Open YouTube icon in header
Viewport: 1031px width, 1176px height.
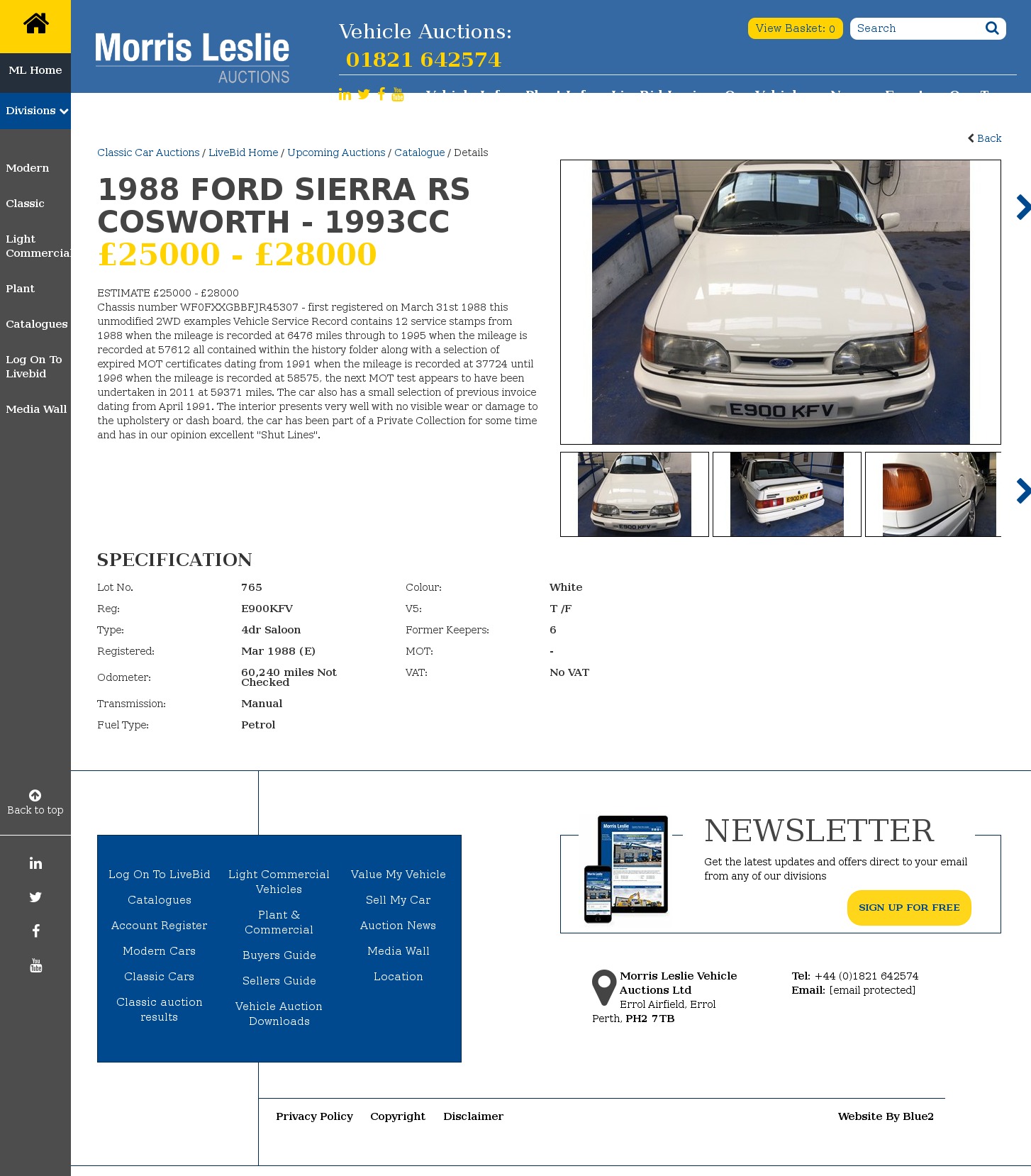398,94
